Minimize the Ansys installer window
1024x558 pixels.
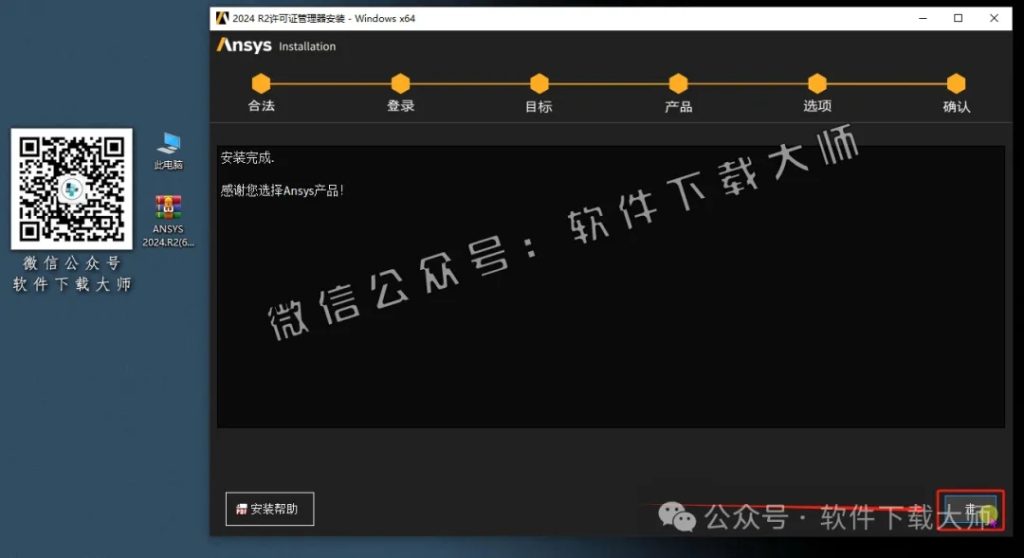(923, 18)
